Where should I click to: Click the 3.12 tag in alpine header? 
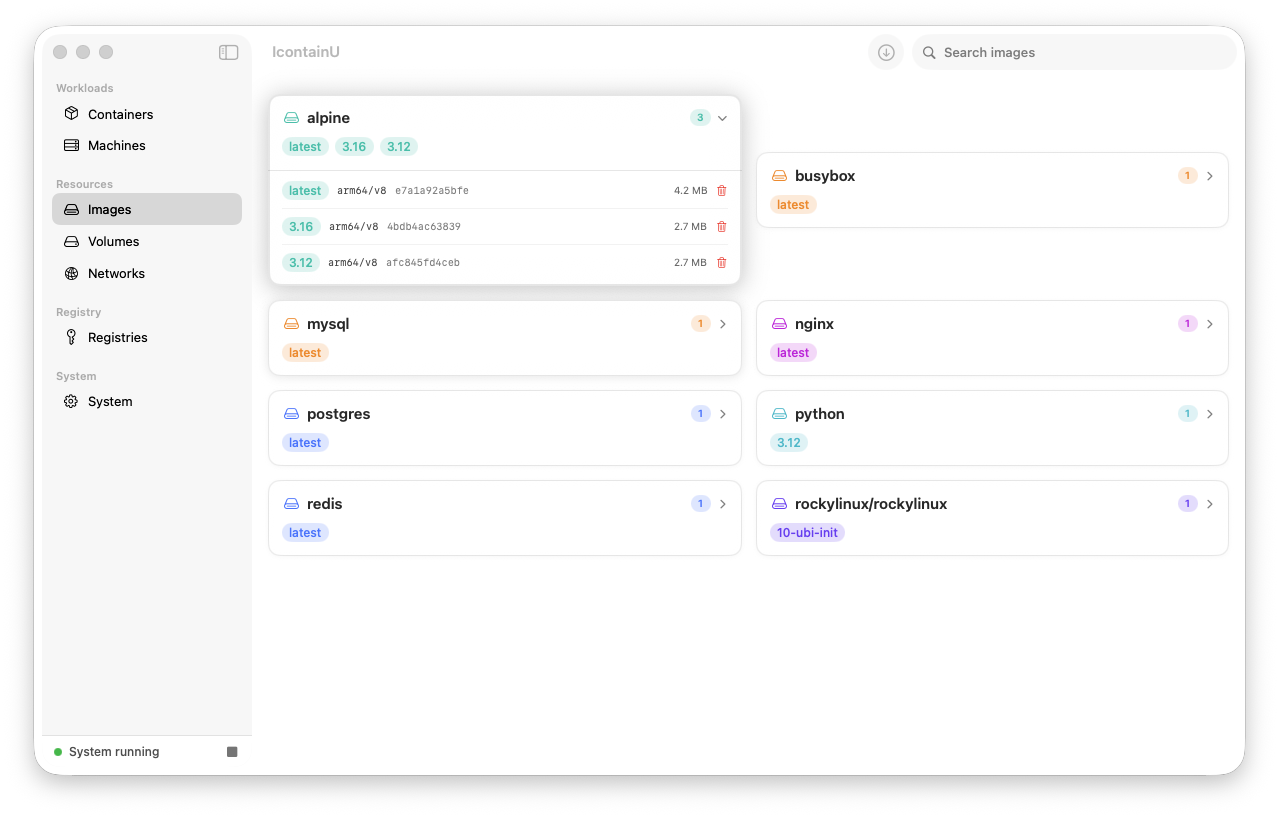click(399, 147)
